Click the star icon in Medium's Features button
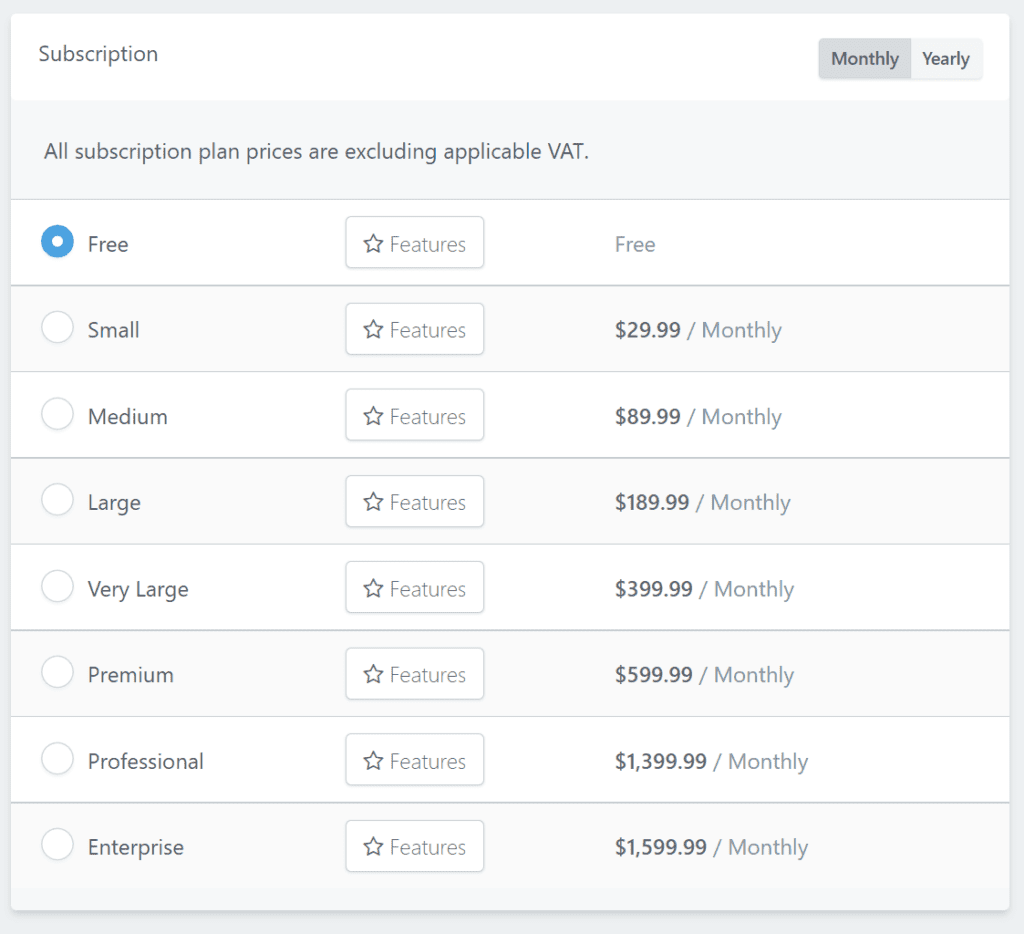Viewport: 1024px width, 934px height. tap(374, 415)
